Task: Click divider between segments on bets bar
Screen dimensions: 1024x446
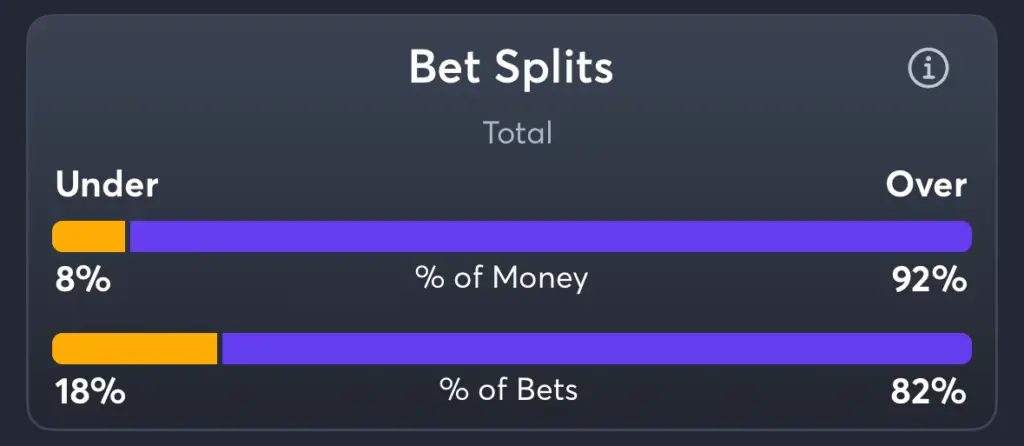Action: (x=219, y=349)
